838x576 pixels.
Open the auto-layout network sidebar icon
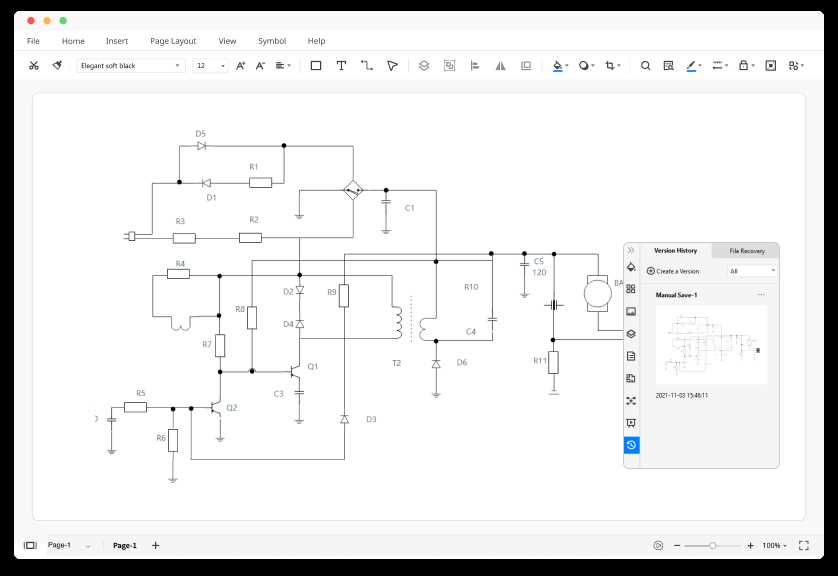click(x=631, y=401)
